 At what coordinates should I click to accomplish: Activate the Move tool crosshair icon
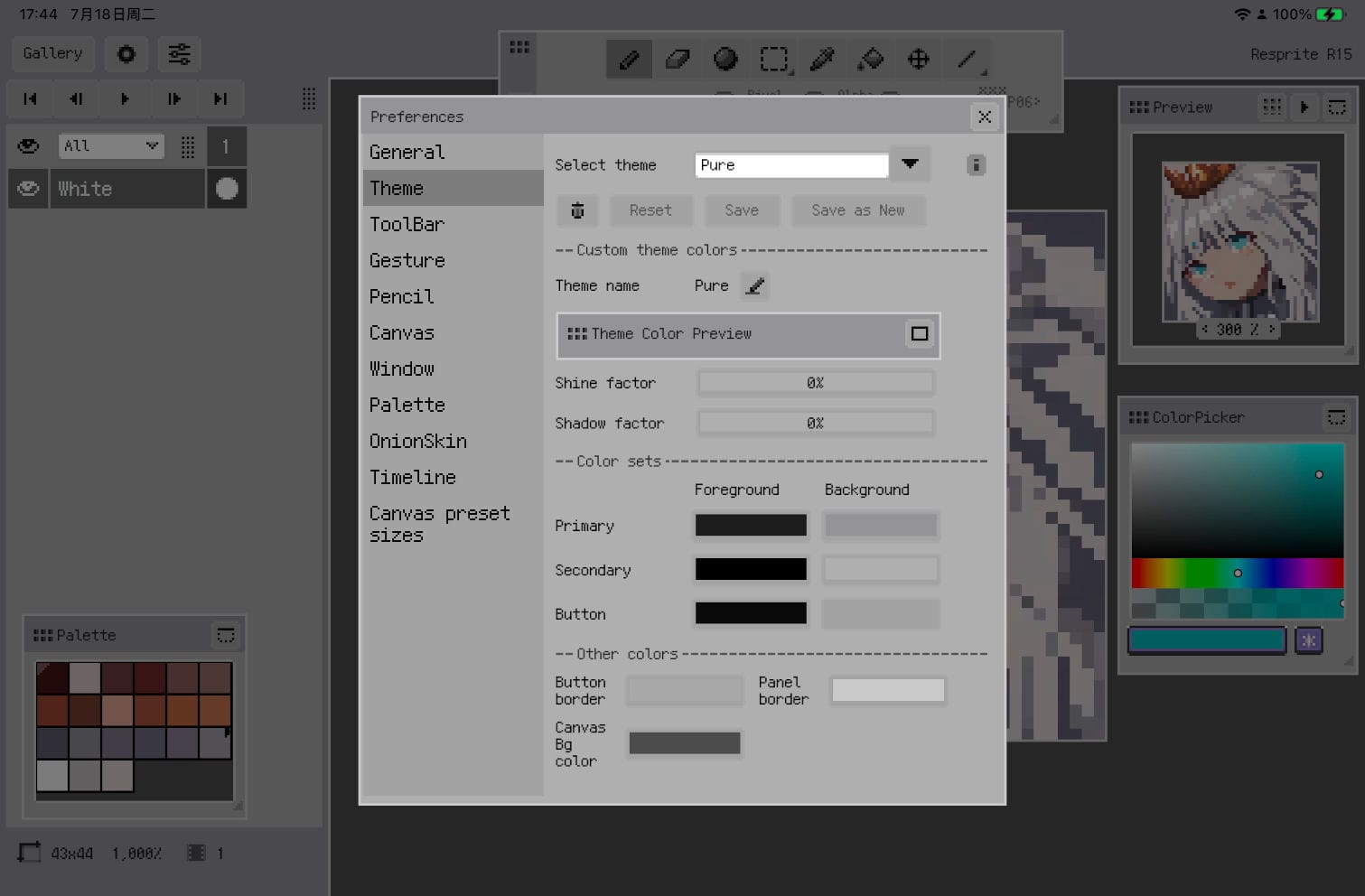[918, 60]
